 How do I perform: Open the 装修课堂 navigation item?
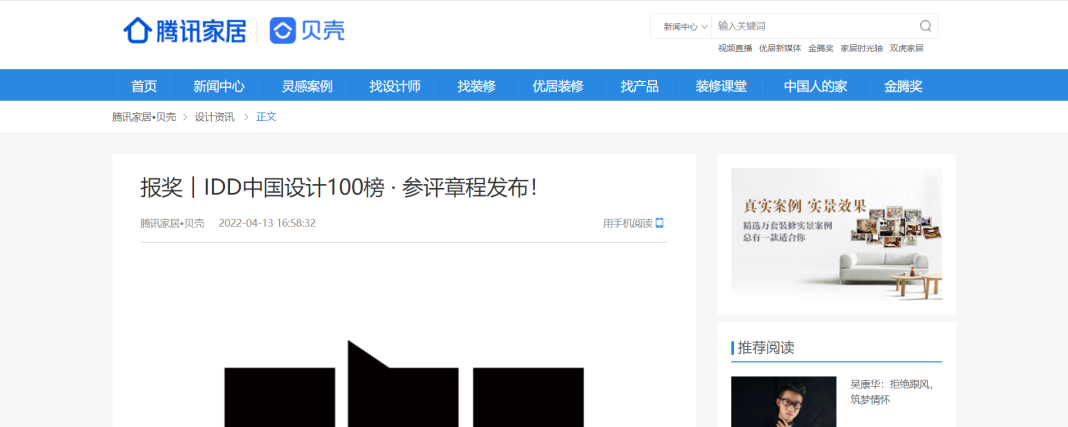pos(721,86)
